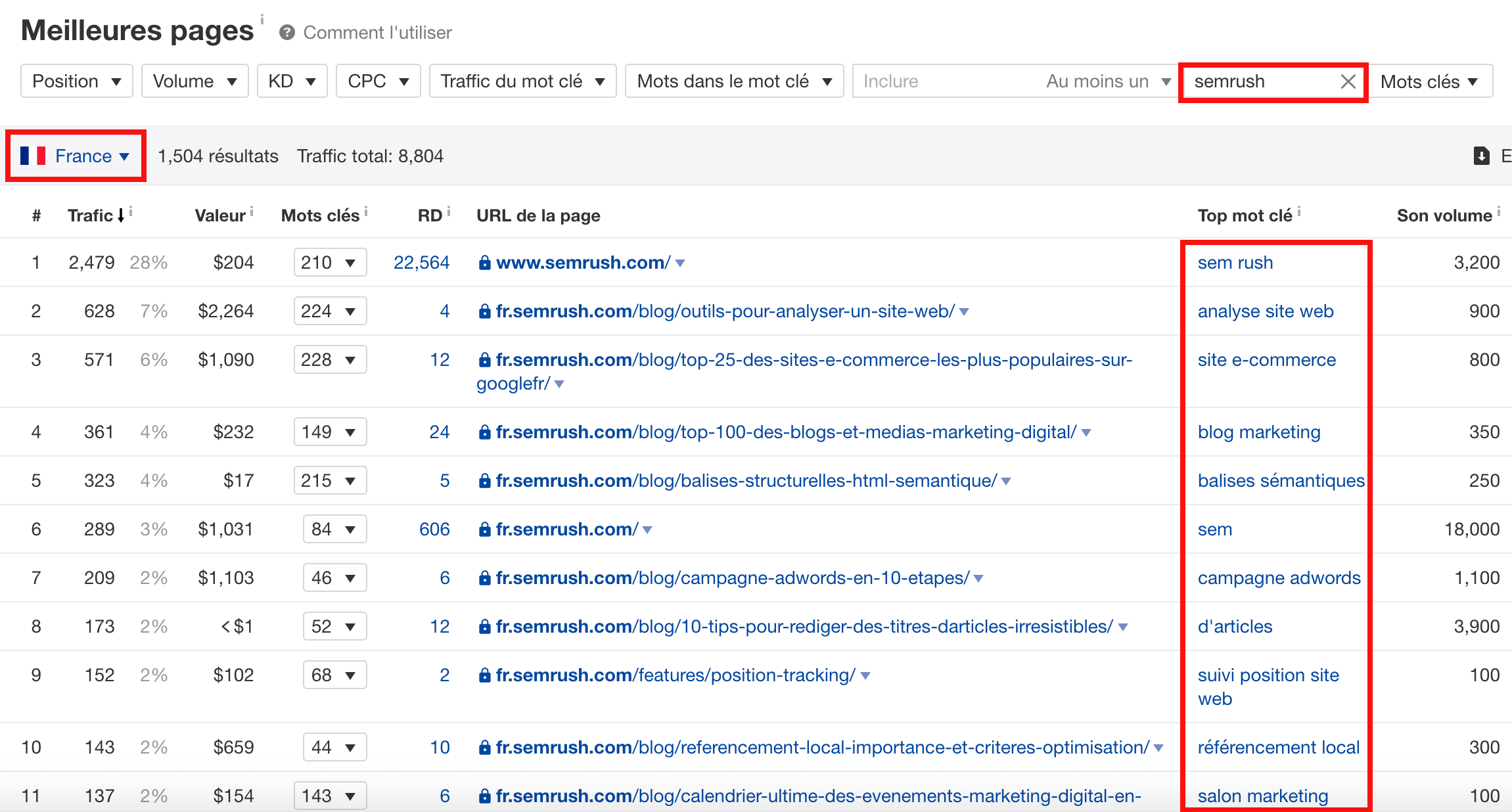1512x812 pixels.
Task: Click the analyse site web keyword
Action: [x=1266, y=311]
